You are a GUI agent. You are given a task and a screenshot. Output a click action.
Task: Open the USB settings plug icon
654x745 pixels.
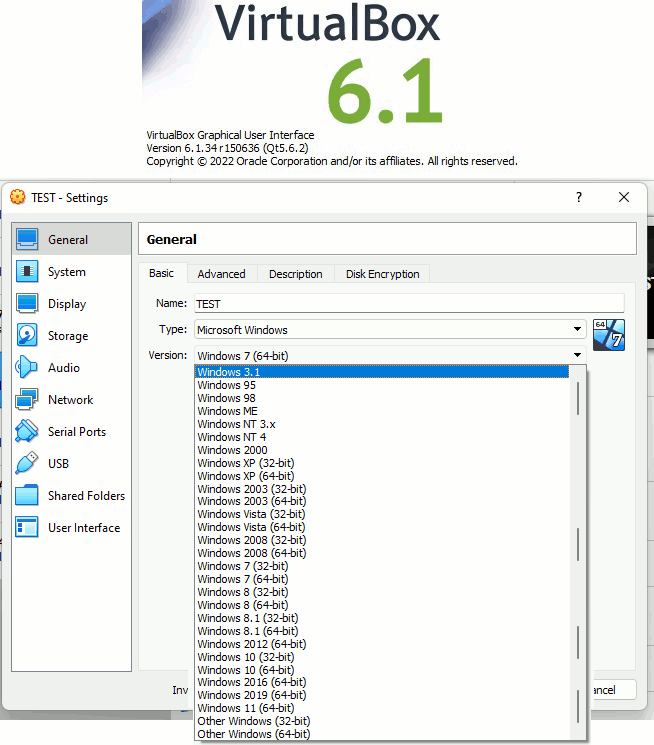pyautogui.click(x=27, y=463)
